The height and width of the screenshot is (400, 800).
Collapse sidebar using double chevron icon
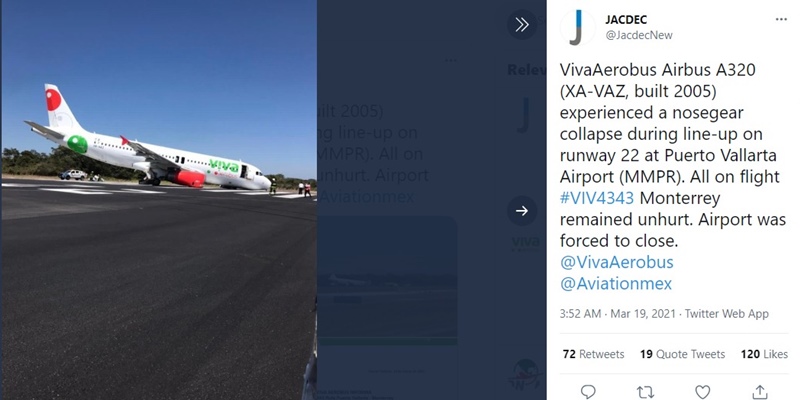pyautogui.click(x=521, y=24)
